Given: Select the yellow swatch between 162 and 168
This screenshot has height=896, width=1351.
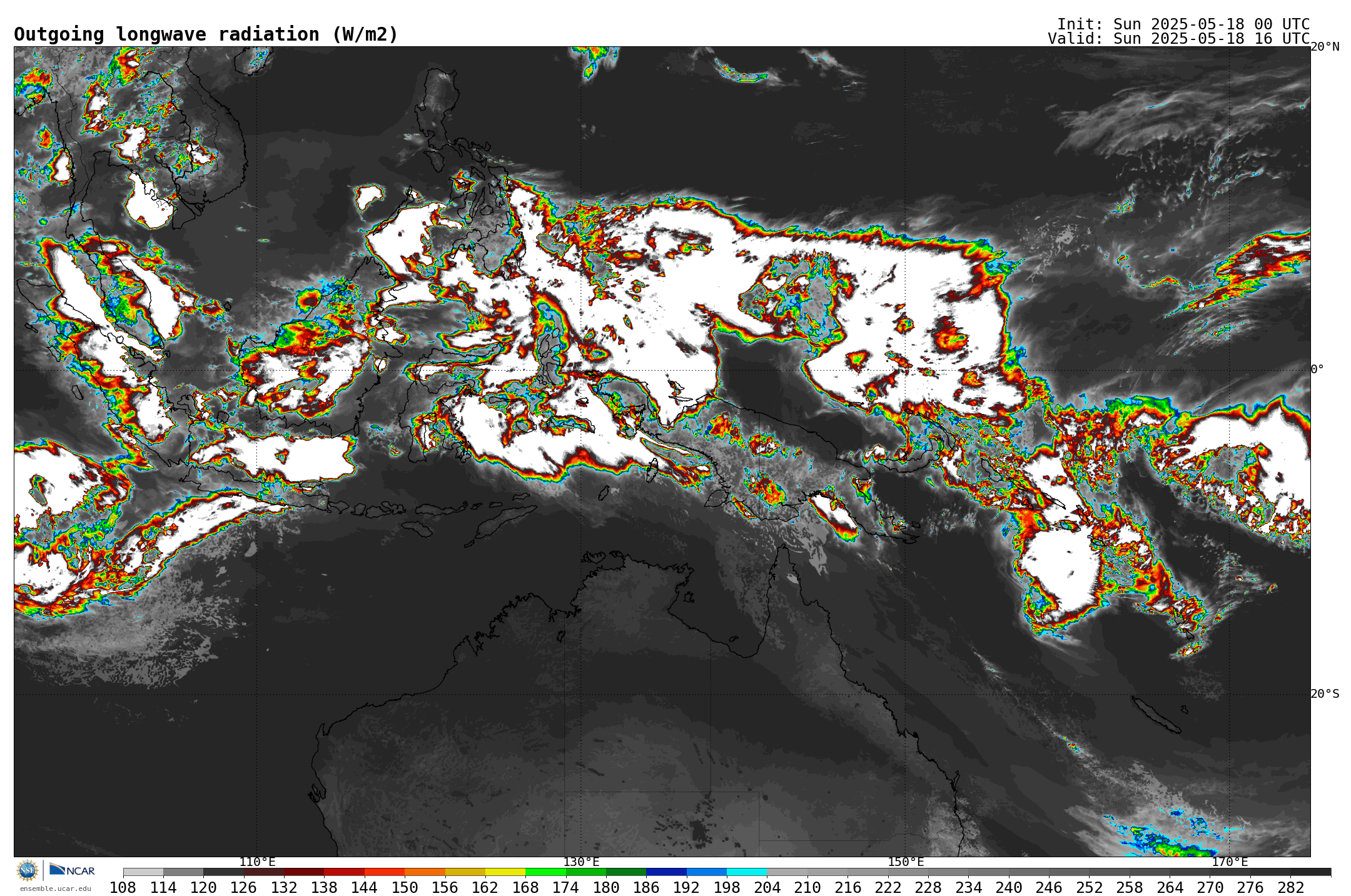Looking at the screenshot, I should (505, 872).
